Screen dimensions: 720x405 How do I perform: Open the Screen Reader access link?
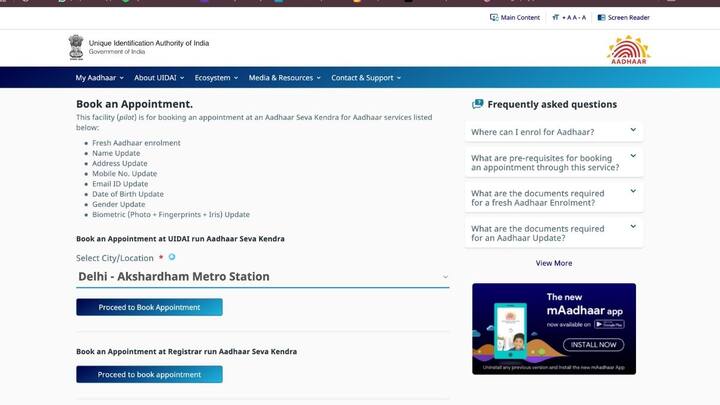[623, 17]
